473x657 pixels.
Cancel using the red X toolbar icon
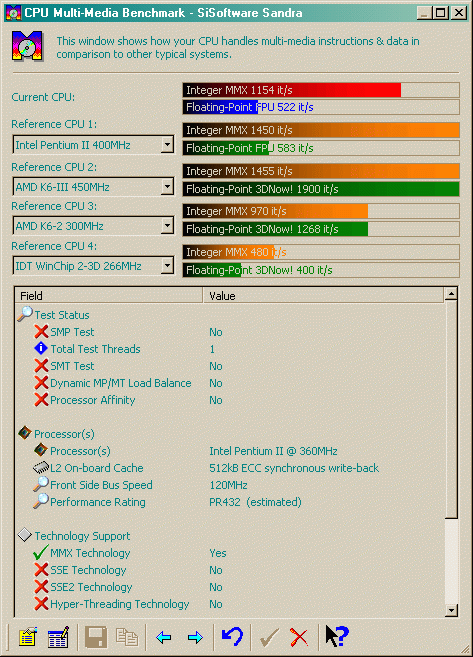pos(299,638)
